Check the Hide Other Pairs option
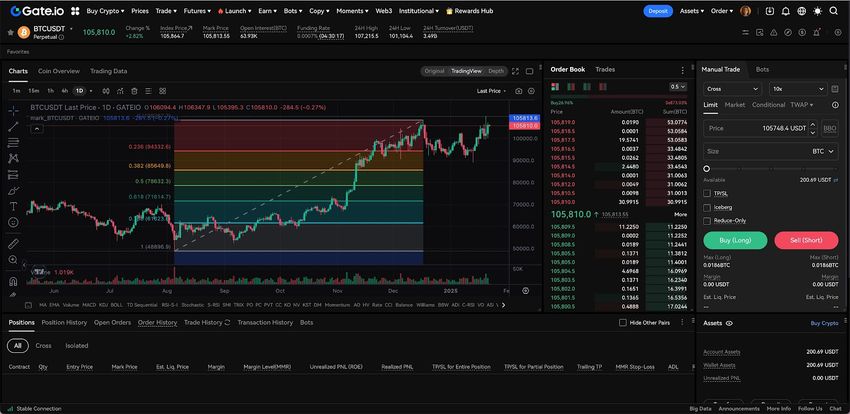This screenshot has height=414, width=850. point(623,323)
